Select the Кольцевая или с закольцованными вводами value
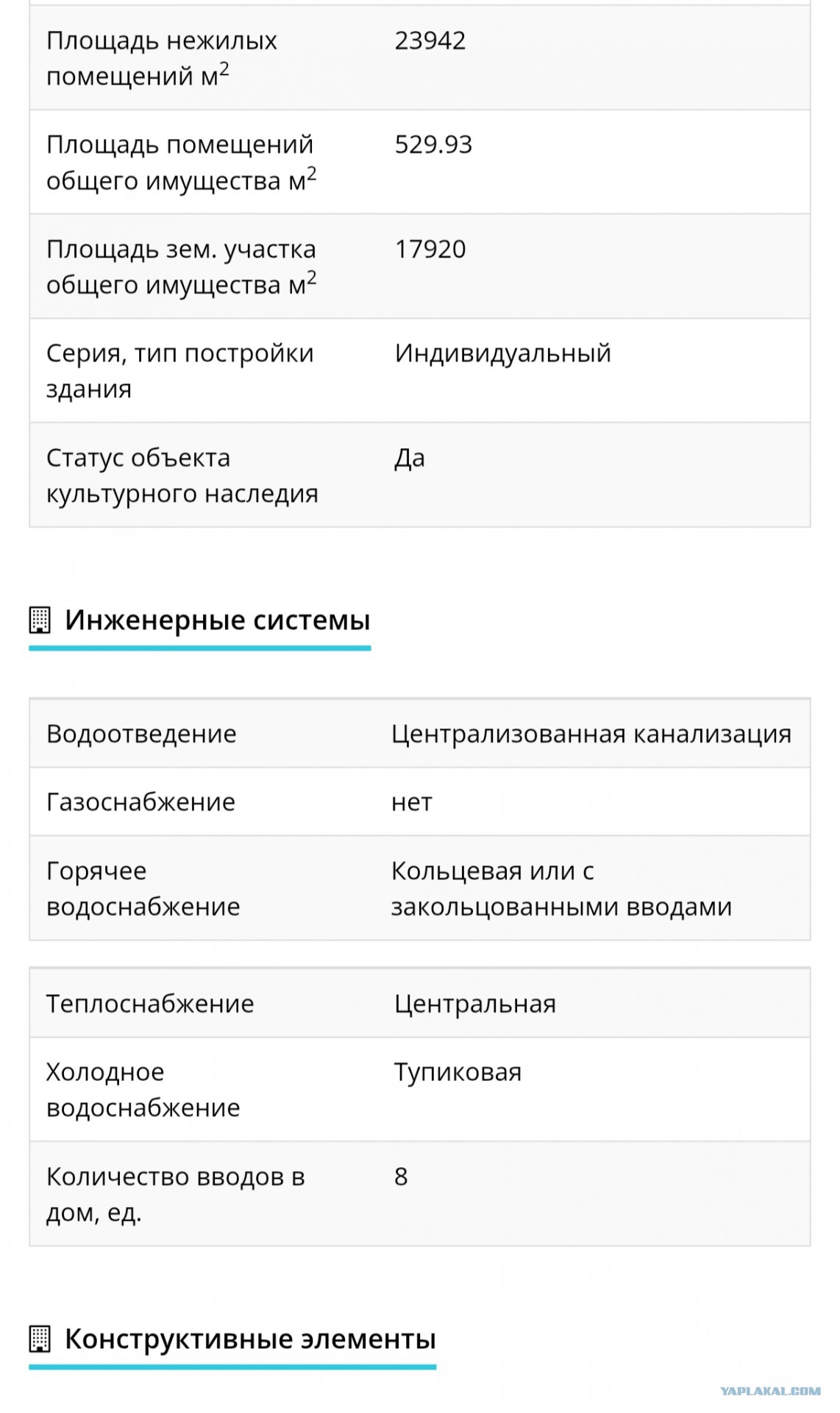This screenshot has height=1413, width=840. (561, 888)
